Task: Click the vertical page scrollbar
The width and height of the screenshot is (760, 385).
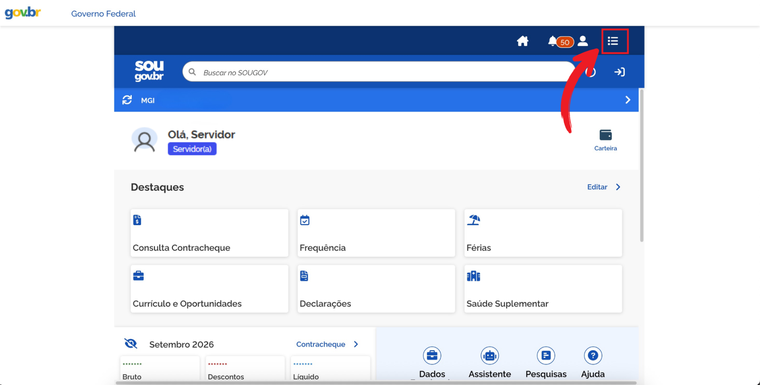Action: tap(642, 165)
